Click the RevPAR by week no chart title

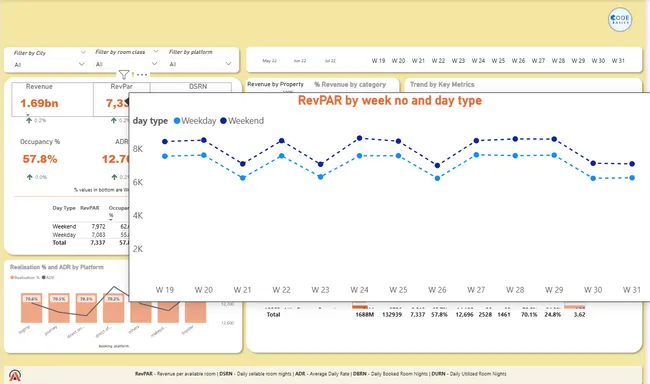click(x=390, y=100)
